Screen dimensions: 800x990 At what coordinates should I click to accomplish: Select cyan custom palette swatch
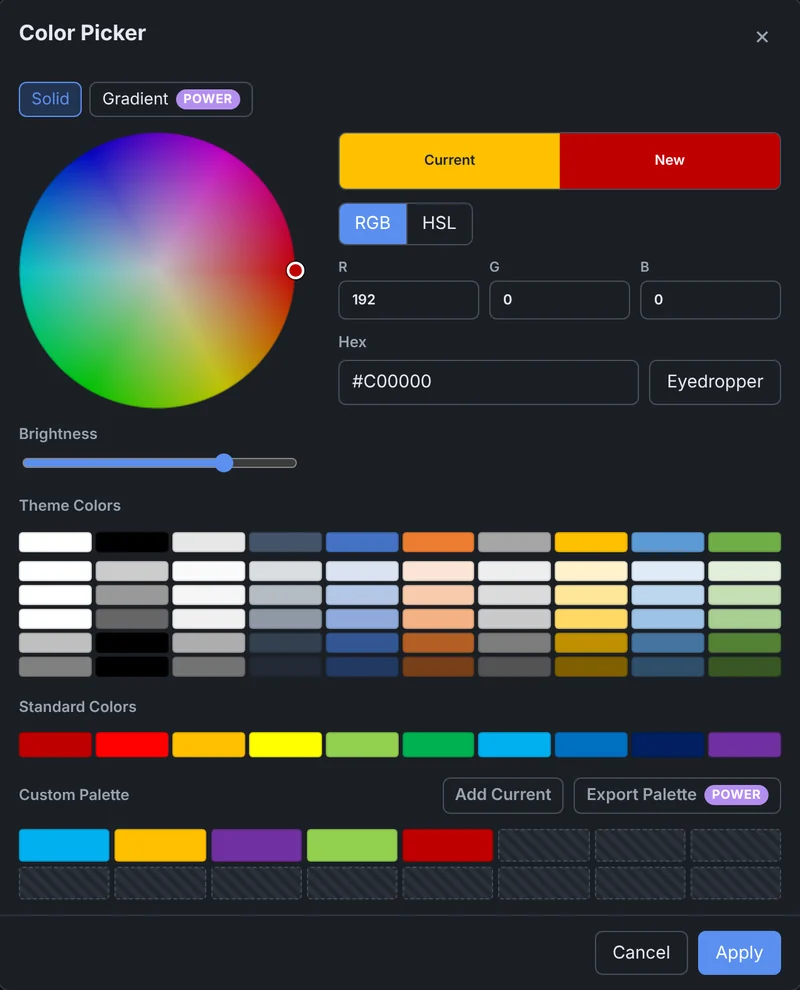click(x=64, y=845)
